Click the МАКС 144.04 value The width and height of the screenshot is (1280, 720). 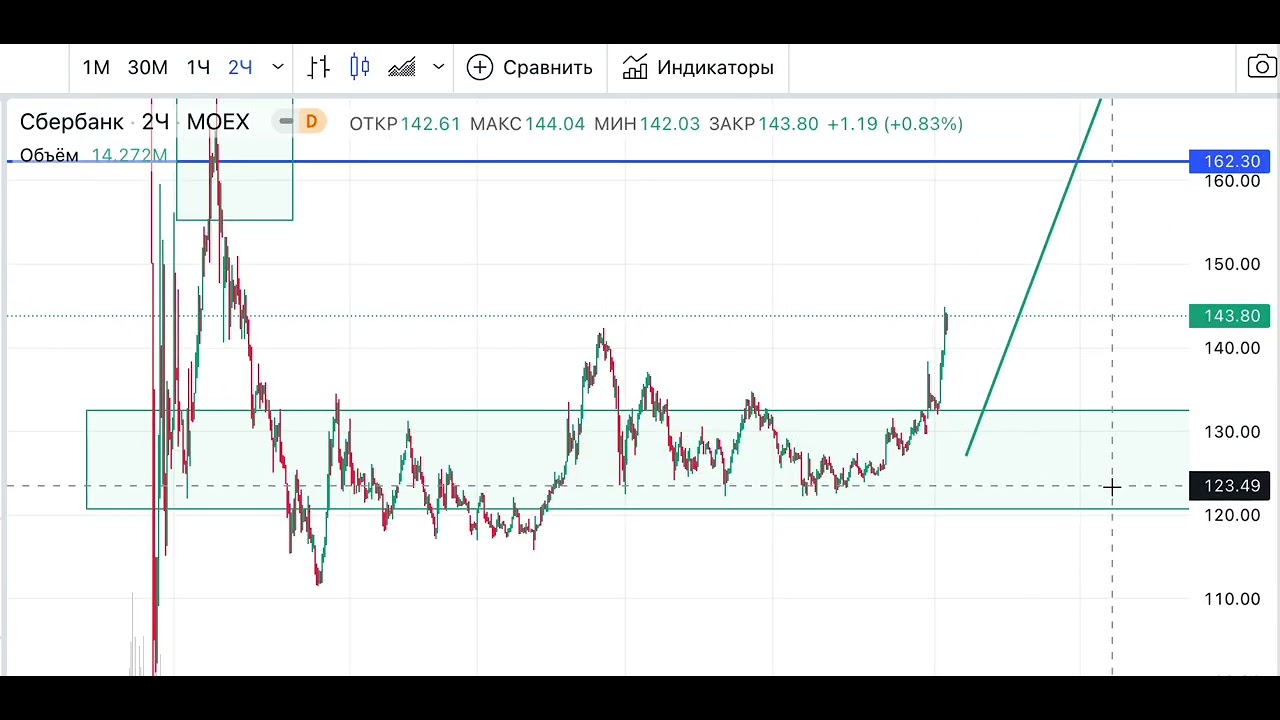pos(527,124)
